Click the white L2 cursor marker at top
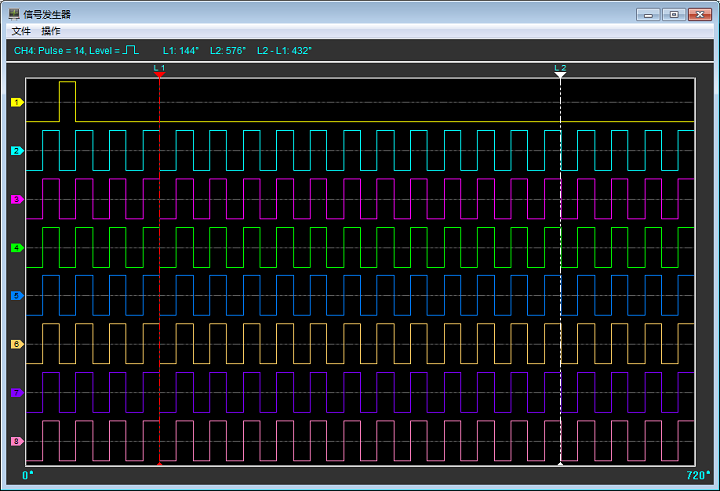This screenshot has width=720, height=491. click(x=560, y=74)
